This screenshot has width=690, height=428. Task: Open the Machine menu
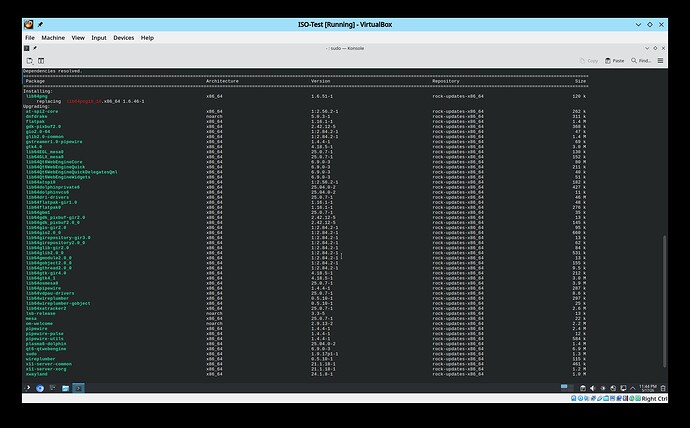[53, 38]
